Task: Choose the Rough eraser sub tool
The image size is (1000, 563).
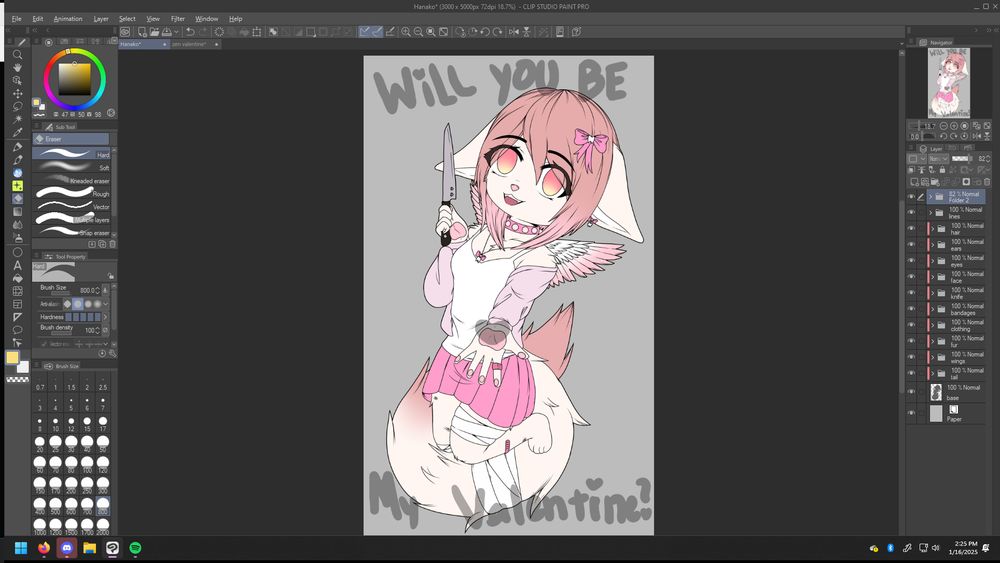Action: [x=72, y=193]
